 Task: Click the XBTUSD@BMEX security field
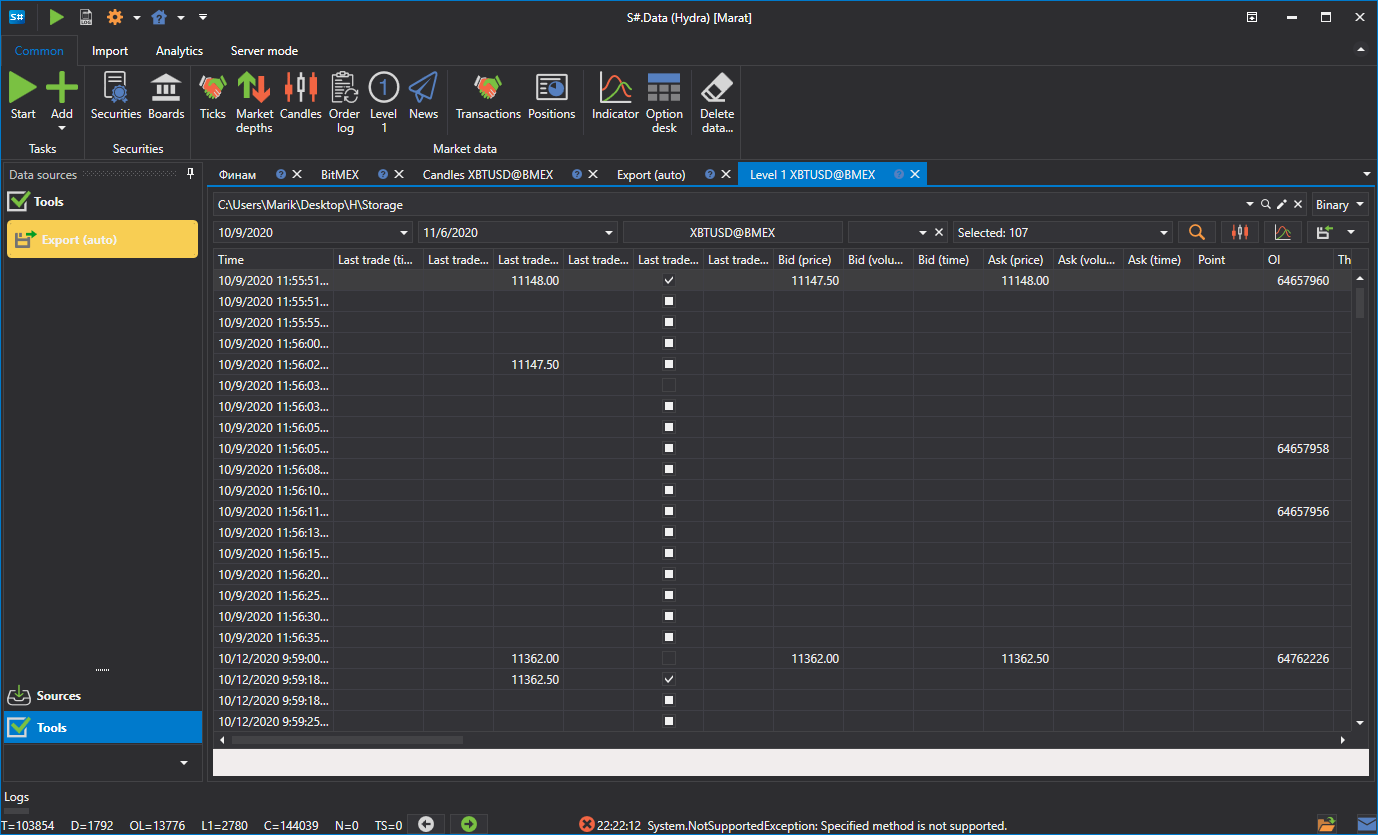coord(732,232)
